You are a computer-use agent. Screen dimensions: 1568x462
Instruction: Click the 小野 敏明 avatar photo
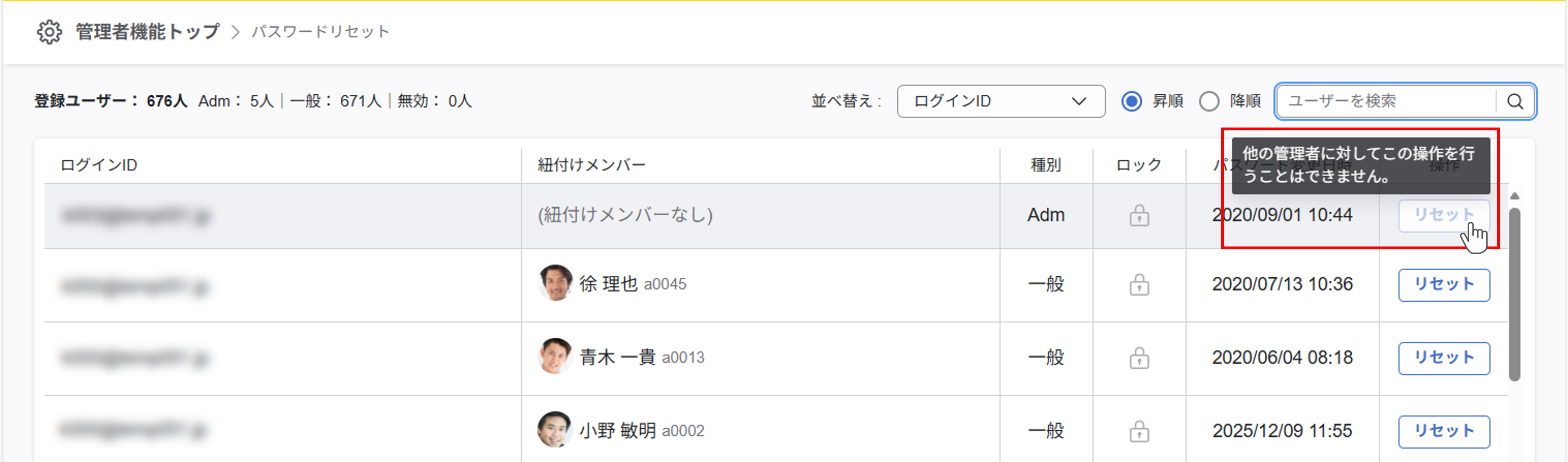coord(554,430)
